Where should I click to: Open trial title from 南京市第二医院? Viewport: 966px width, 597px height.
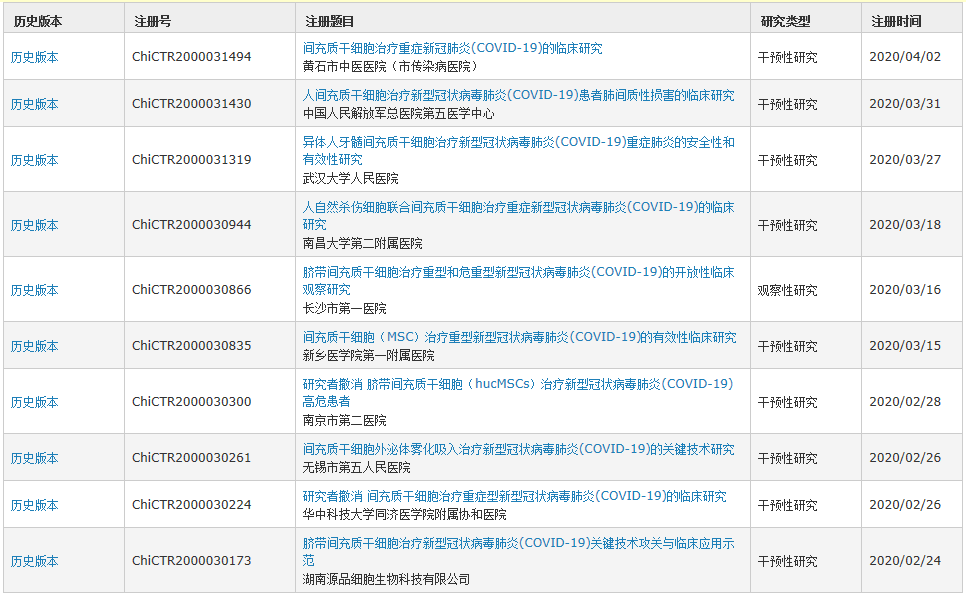[x=518, y=392]
